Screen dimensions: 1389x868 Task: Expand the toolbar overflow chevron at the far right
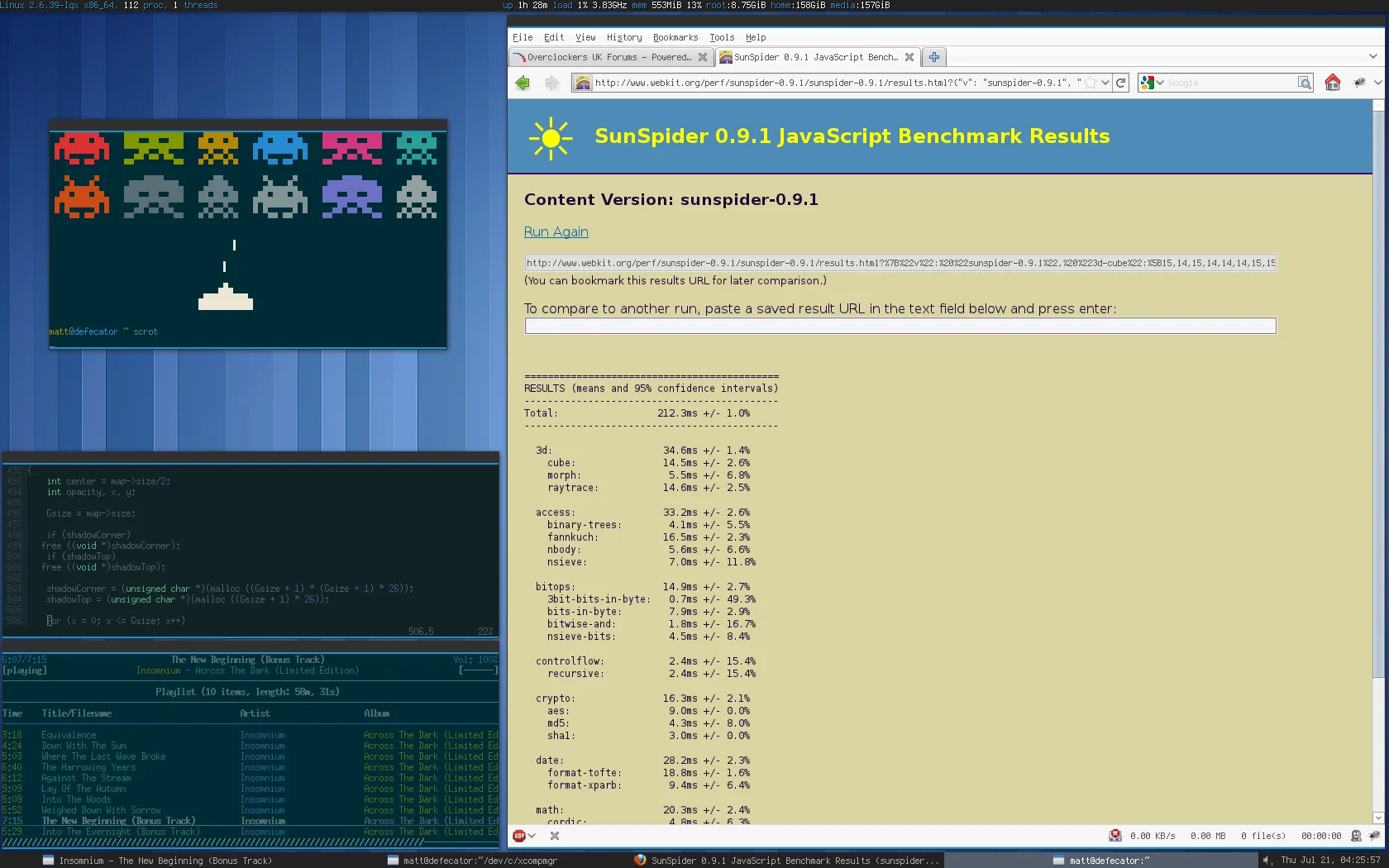pos(1378,83)
